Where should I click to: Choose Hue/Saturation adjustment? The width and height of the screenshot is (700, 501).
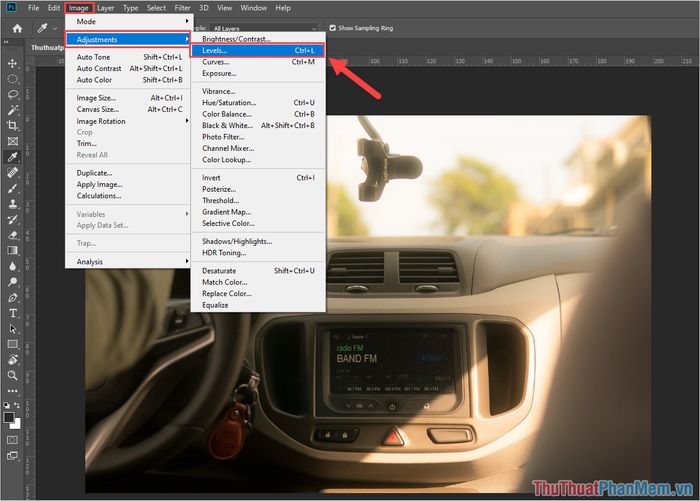[x=258, y=103]
